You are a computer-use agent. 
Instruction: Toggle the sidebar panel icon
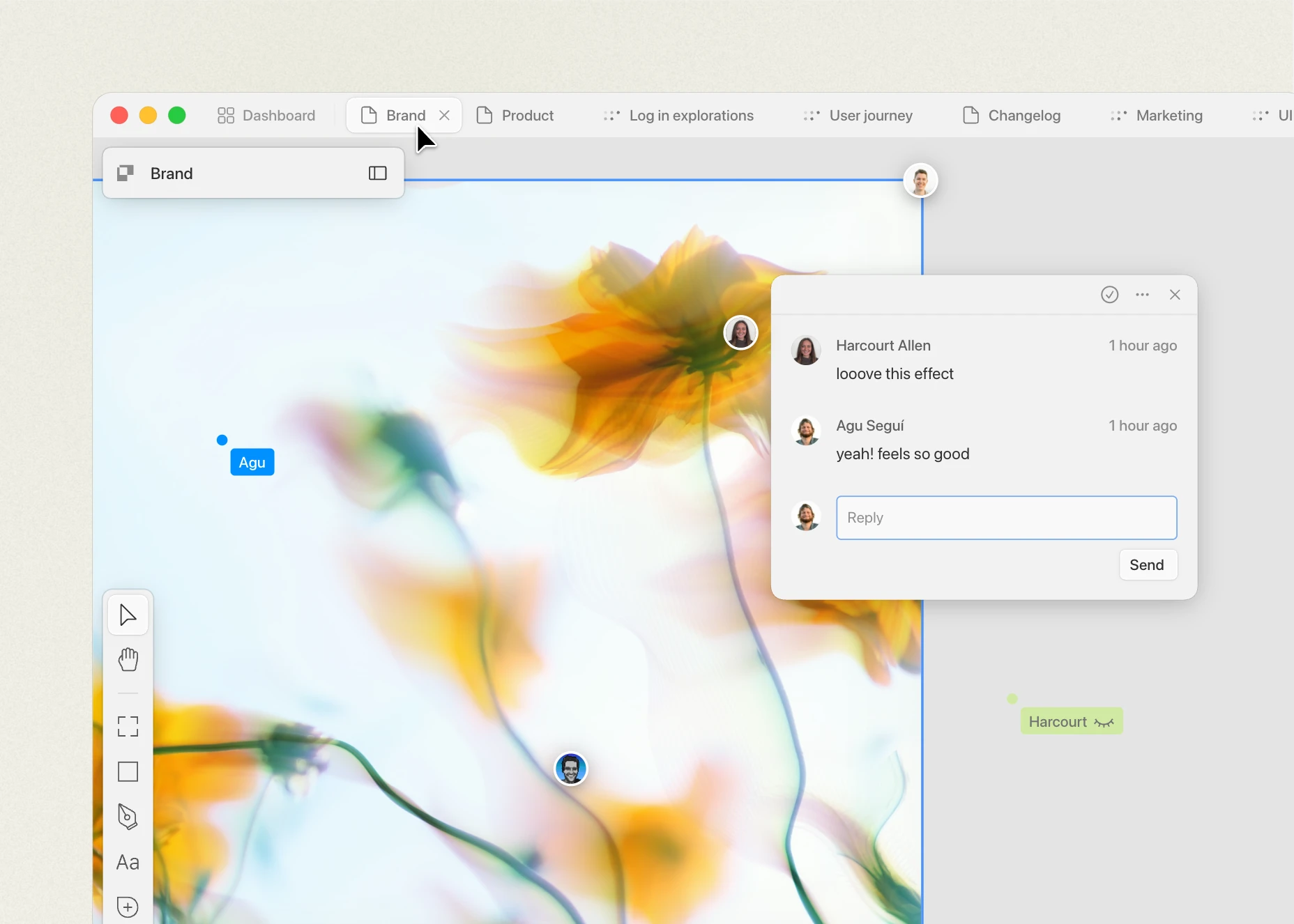(x=377, y=173)
